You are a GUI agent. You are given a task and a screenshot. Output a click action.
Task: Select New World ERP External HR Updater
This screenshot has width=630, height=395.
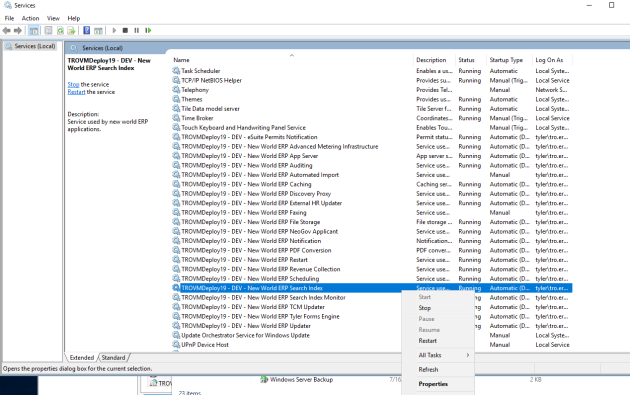point(372,203)
